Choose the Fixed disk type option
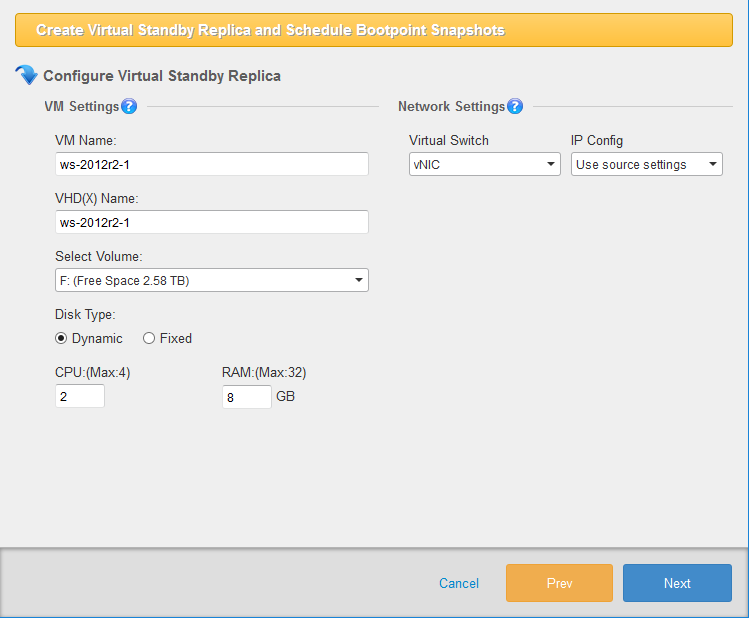Screen dimensions: 749x618 point(149,338)
